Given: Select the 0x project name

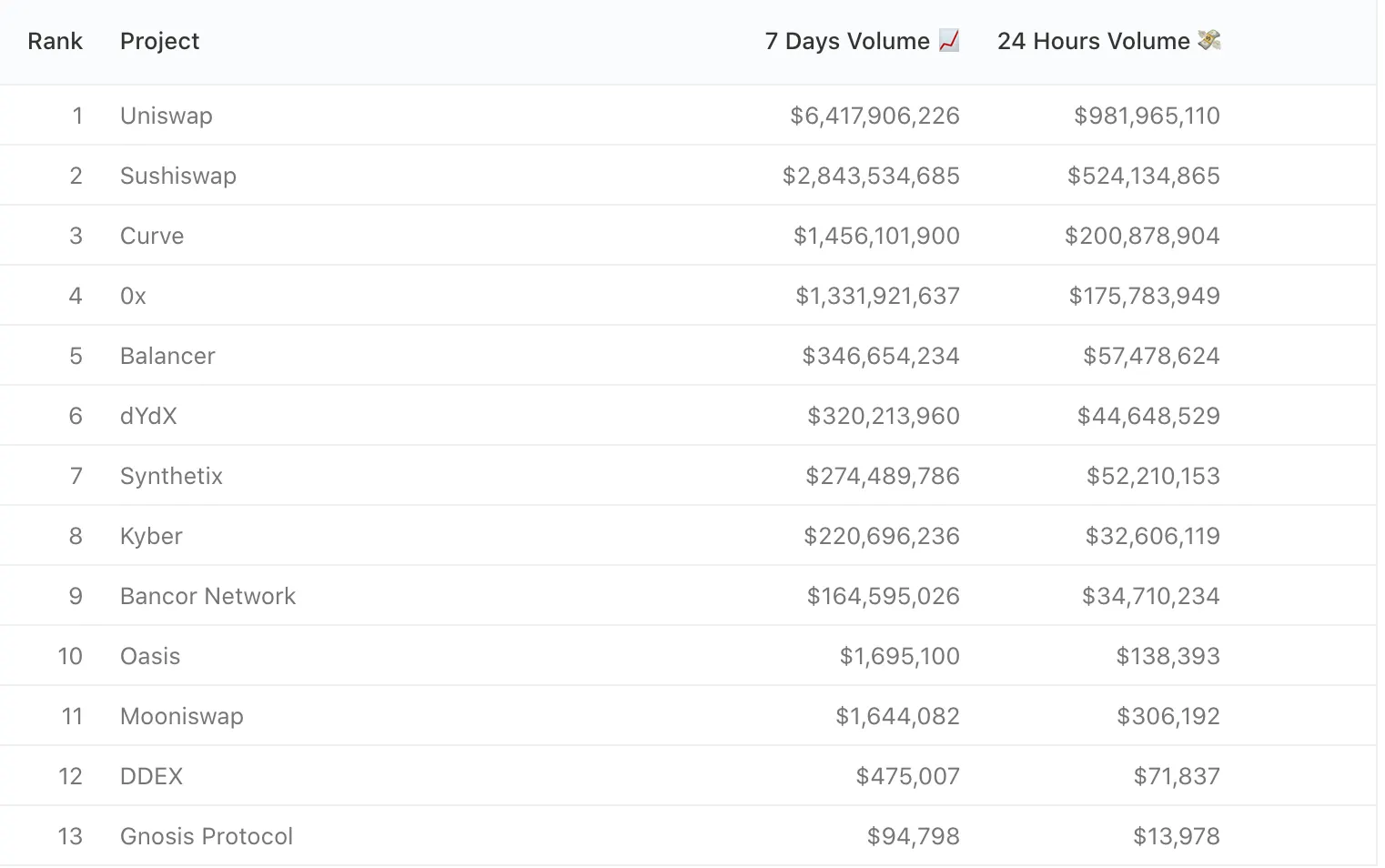Looking at the screenshot, I should point(133,296).
